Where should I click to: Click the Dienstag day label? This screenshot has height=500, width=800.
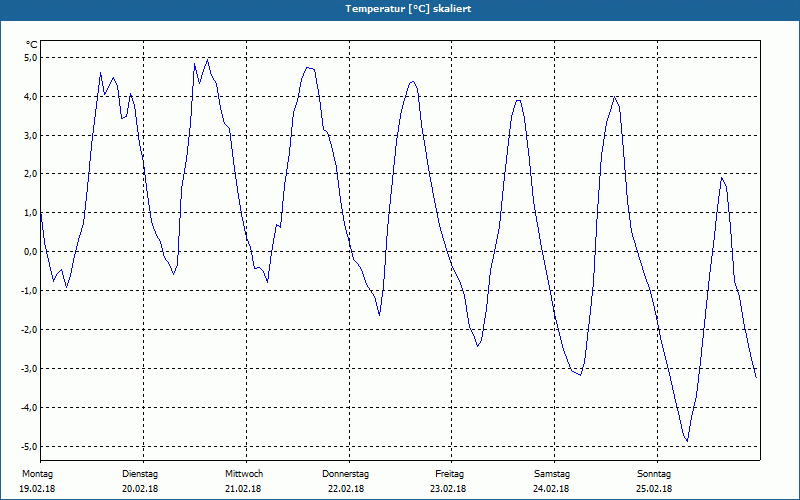click(140, 474)
